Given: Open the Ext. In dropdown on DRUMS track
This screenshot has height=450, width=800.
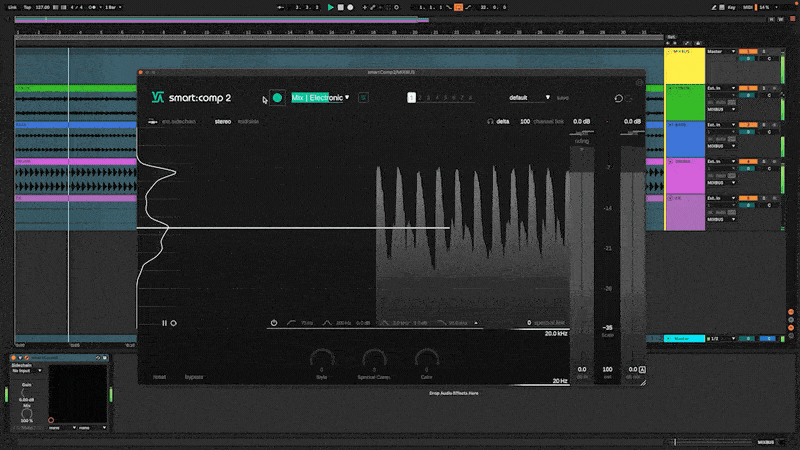Looking at the screenshot, I should 721,162.
